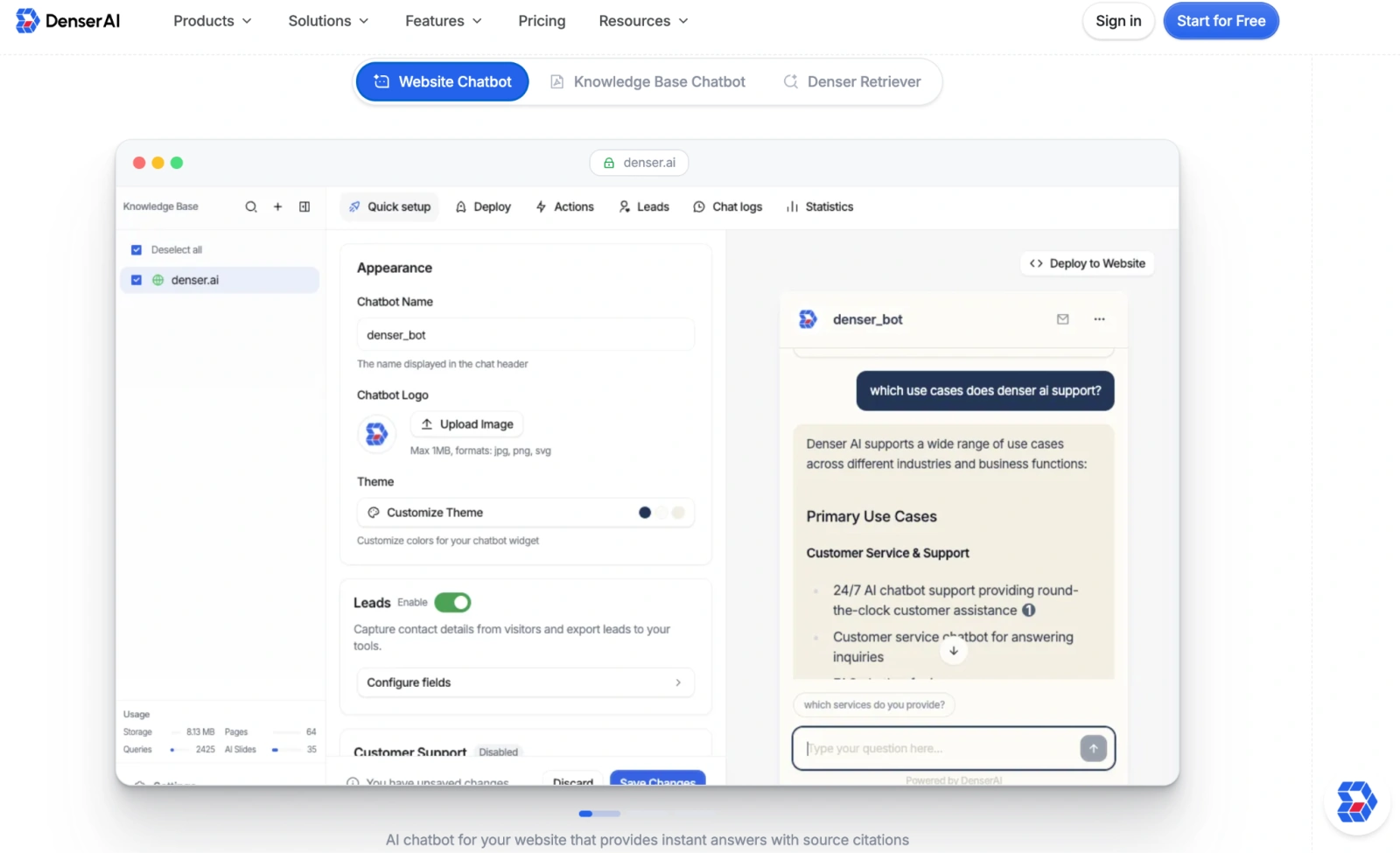Click the Appearance section heading
1400x853 pixels.
395,268
